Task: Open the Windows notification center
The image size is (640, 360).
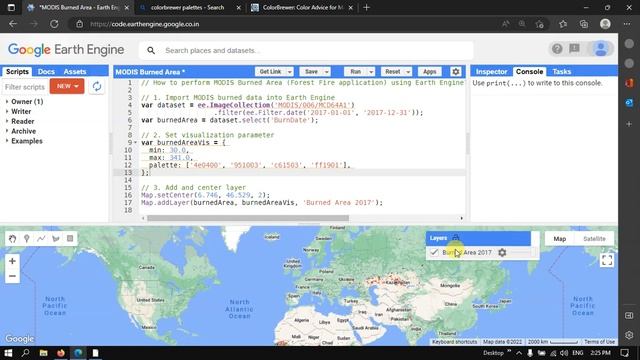Action: click(x=624, y=353)
